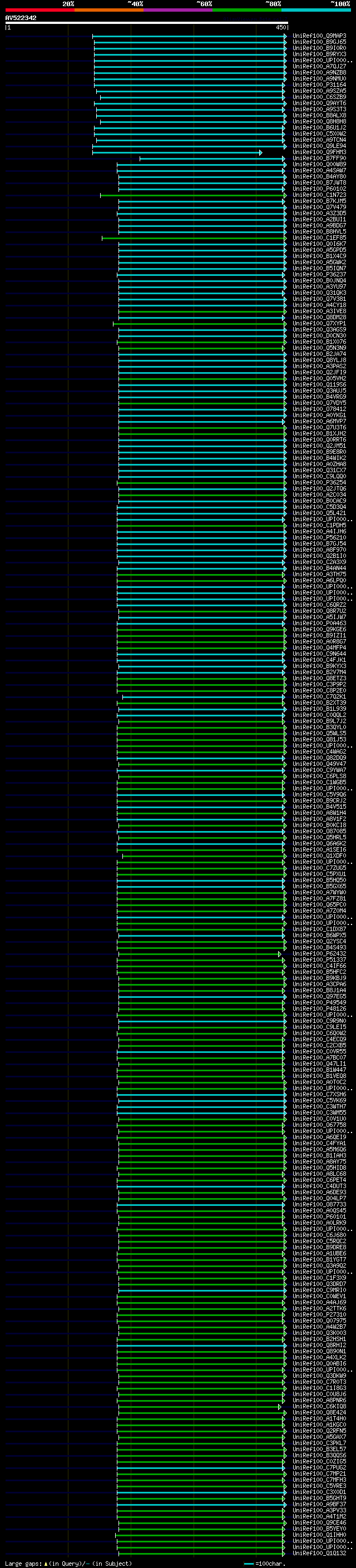
Task: Select label UniRef100_C7PUG2
Action: tap(319, 1467)
